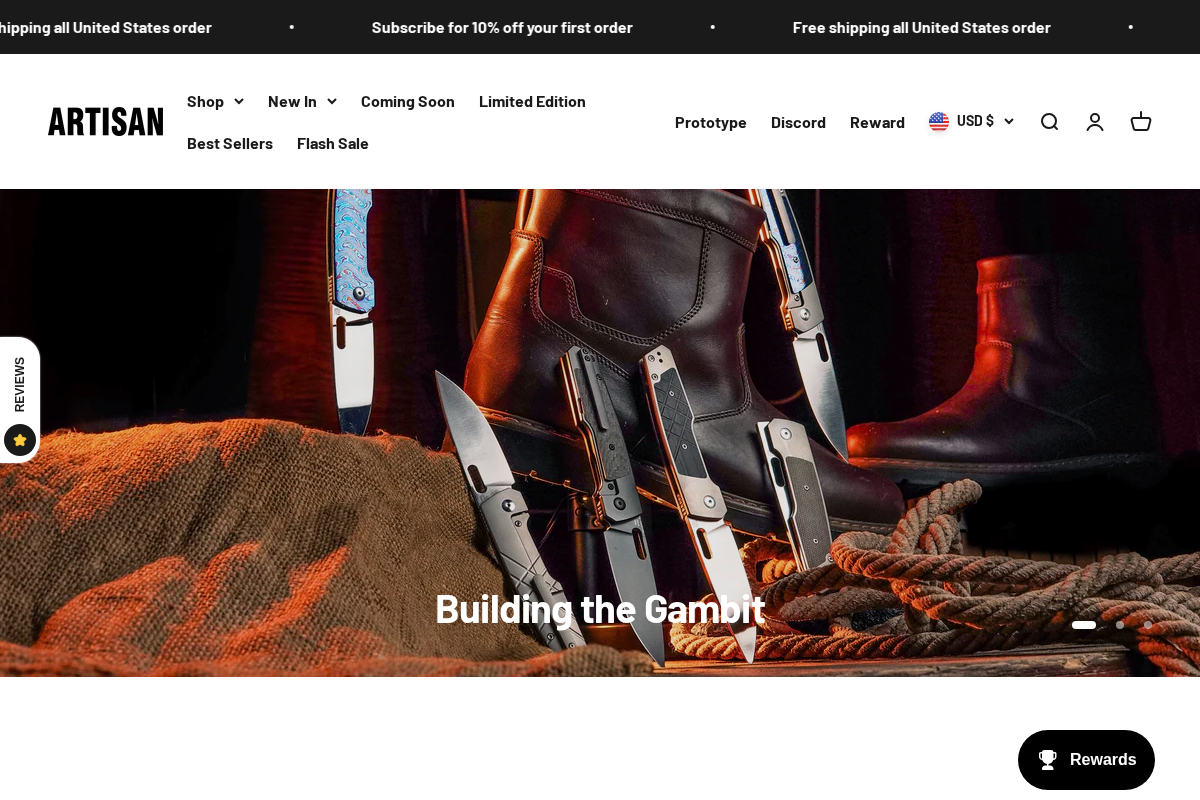Open the Flash Sale menu item
The image size is (1200, 800).
coord(332,143)
